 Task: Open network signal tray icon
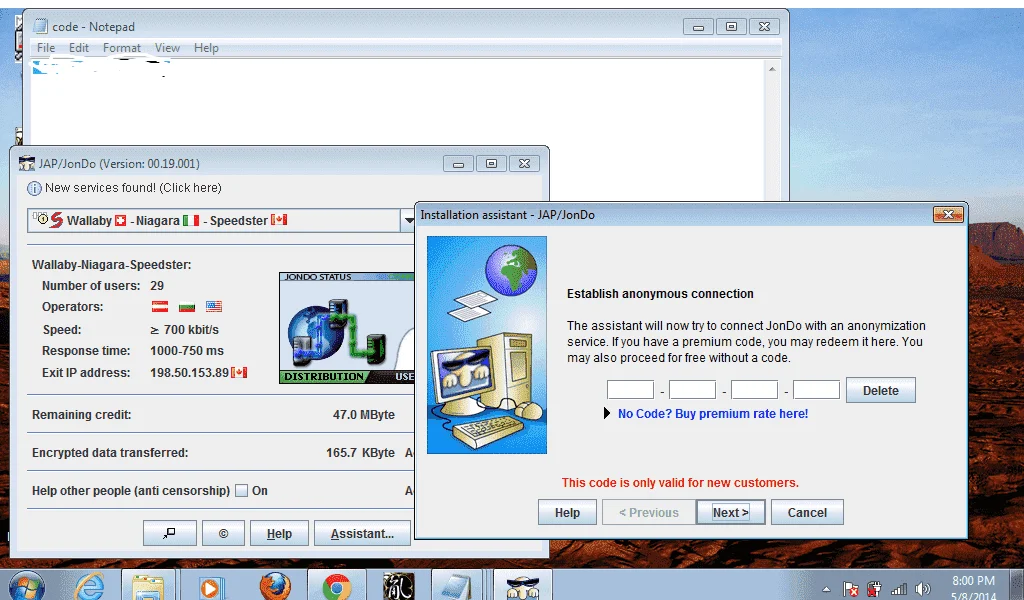pyautogui.click(x=899, y=590)
